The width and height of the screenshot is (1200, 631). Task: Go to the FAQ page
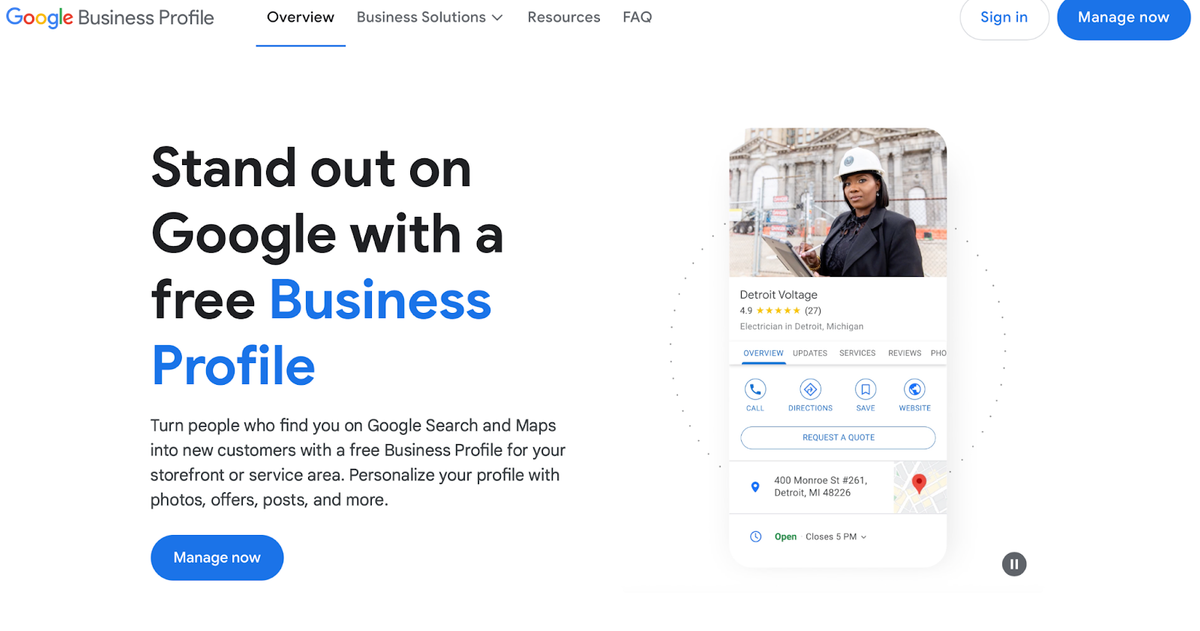click(637, 17)
